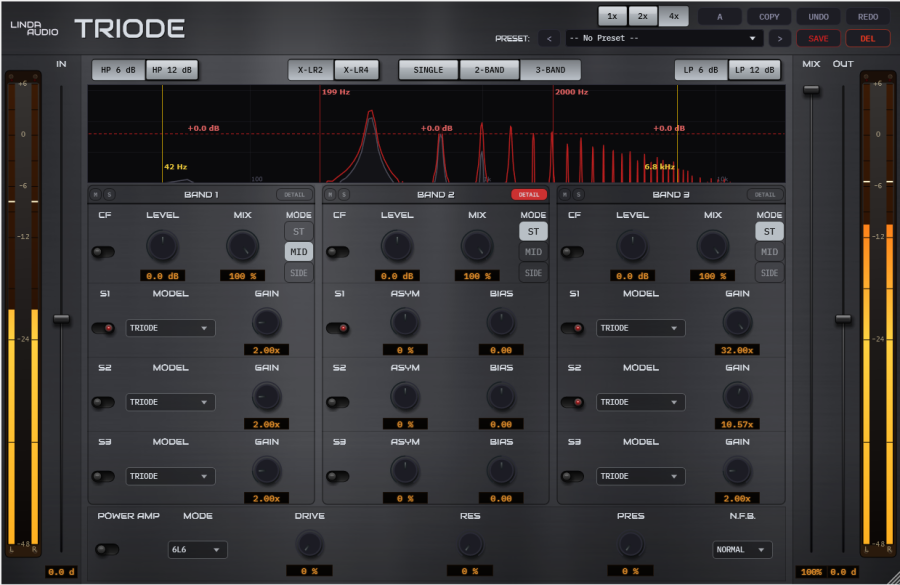Click the Band 1 MIX knob

(x=242, y=246)
